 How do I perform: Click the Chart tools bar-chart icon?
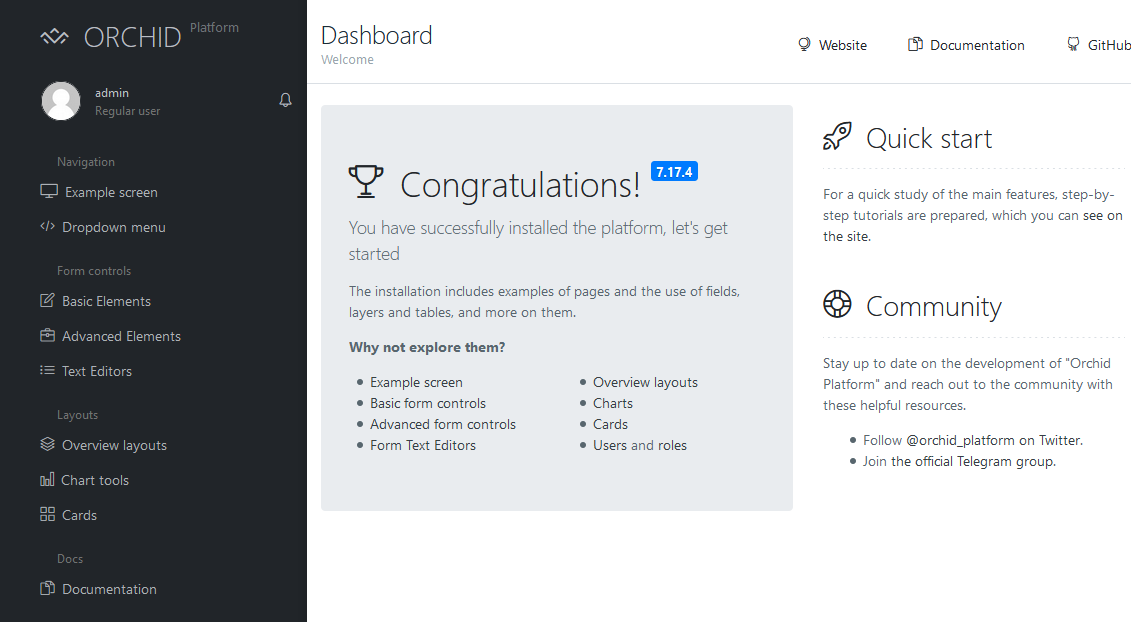point(47,480)
